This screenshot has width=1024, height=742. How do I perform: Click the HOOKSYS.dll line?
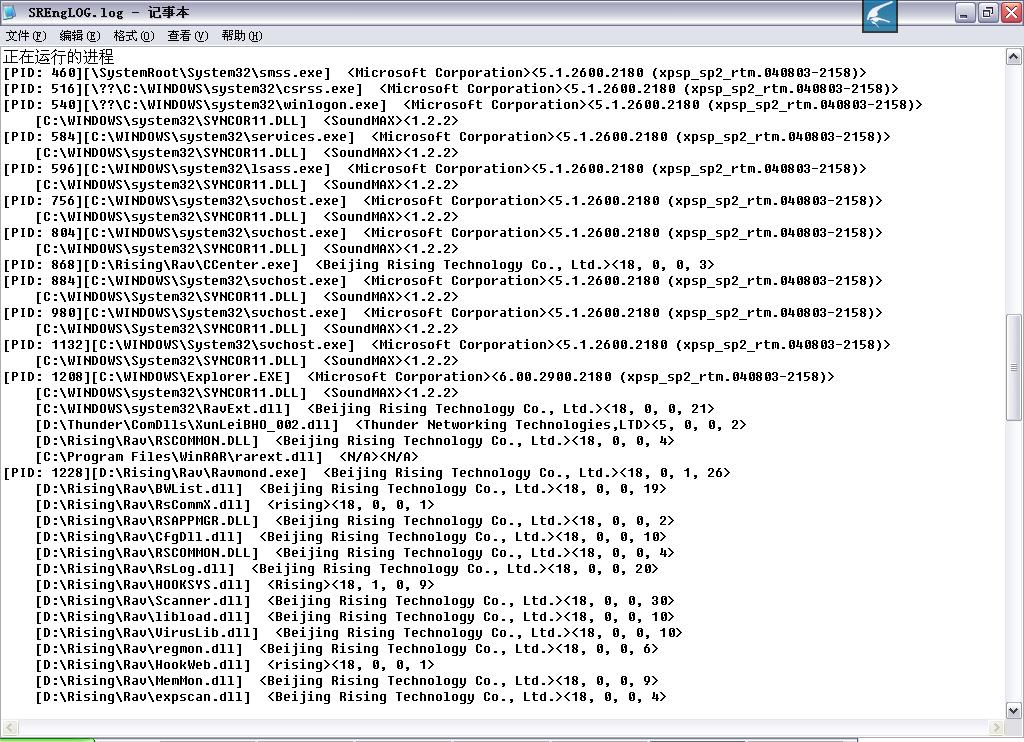point(235,585)
